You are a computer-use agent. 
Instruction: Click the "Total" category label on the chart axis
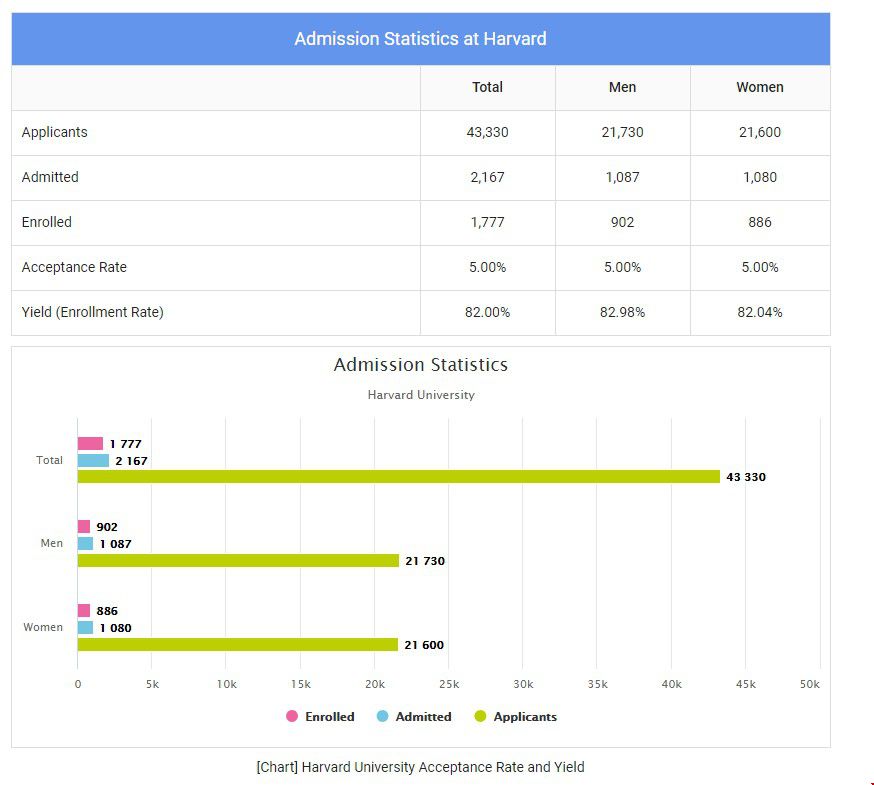coord(49,460)
